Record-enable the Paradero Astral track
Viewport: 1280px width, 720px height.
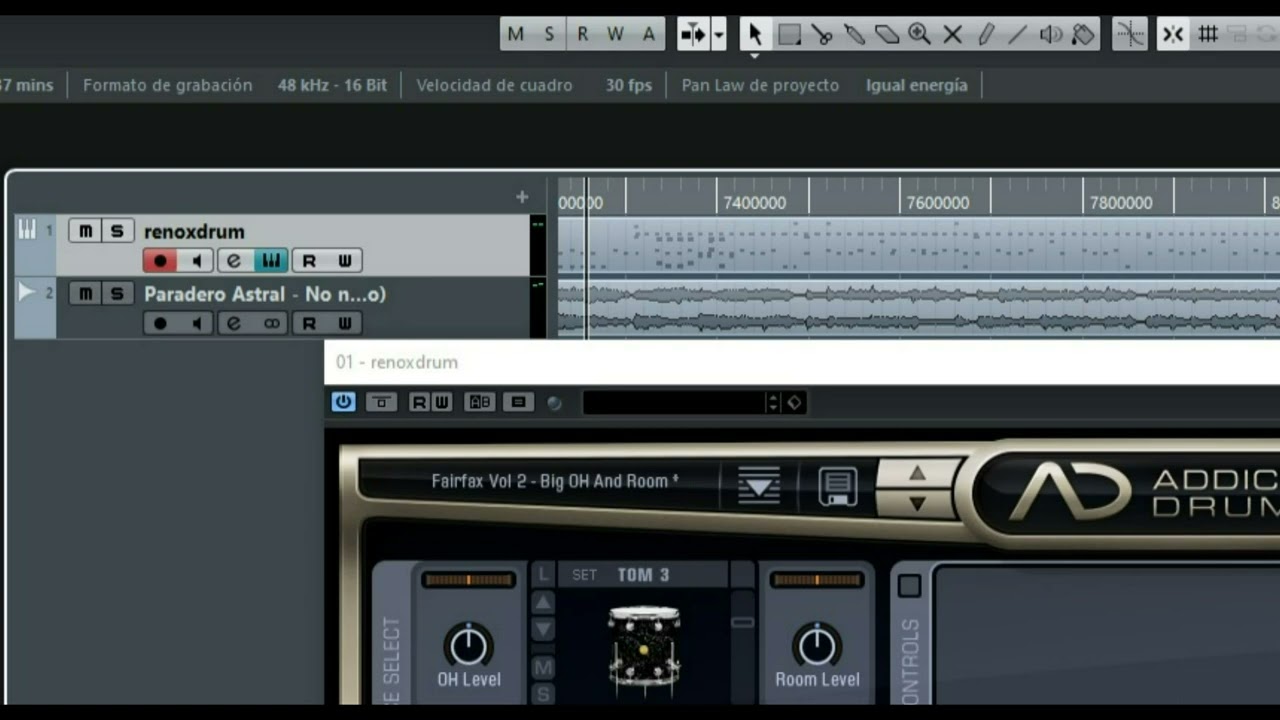tap(160, 323)
